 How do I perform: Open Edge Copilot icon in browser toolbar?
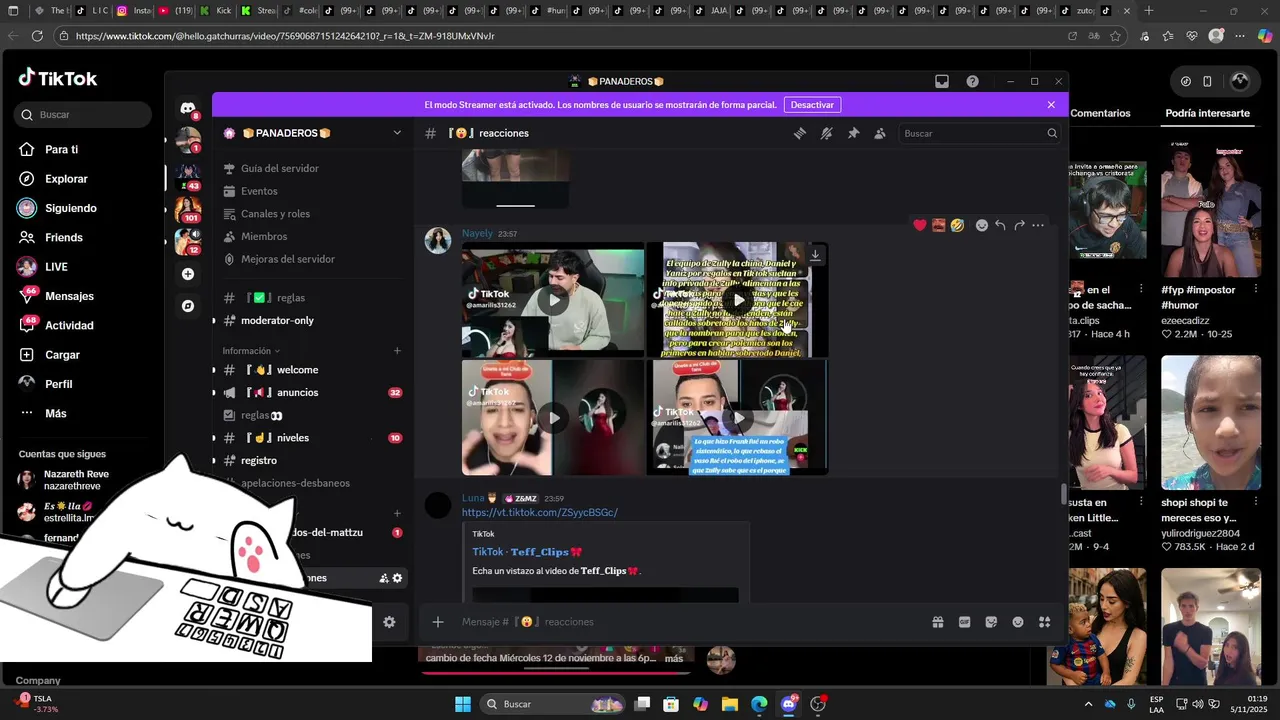click(x=1265, y=36)
